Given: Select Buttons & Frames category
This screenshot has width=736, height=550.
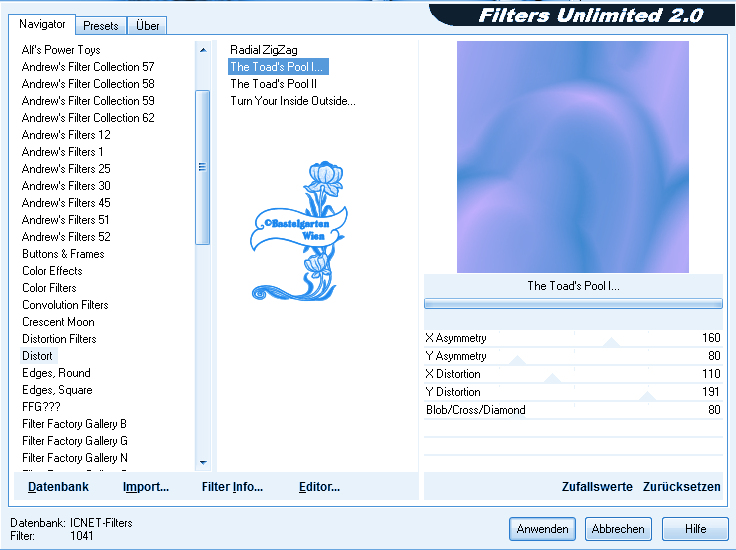Looking at the screenshot, I should coord(63,254).
